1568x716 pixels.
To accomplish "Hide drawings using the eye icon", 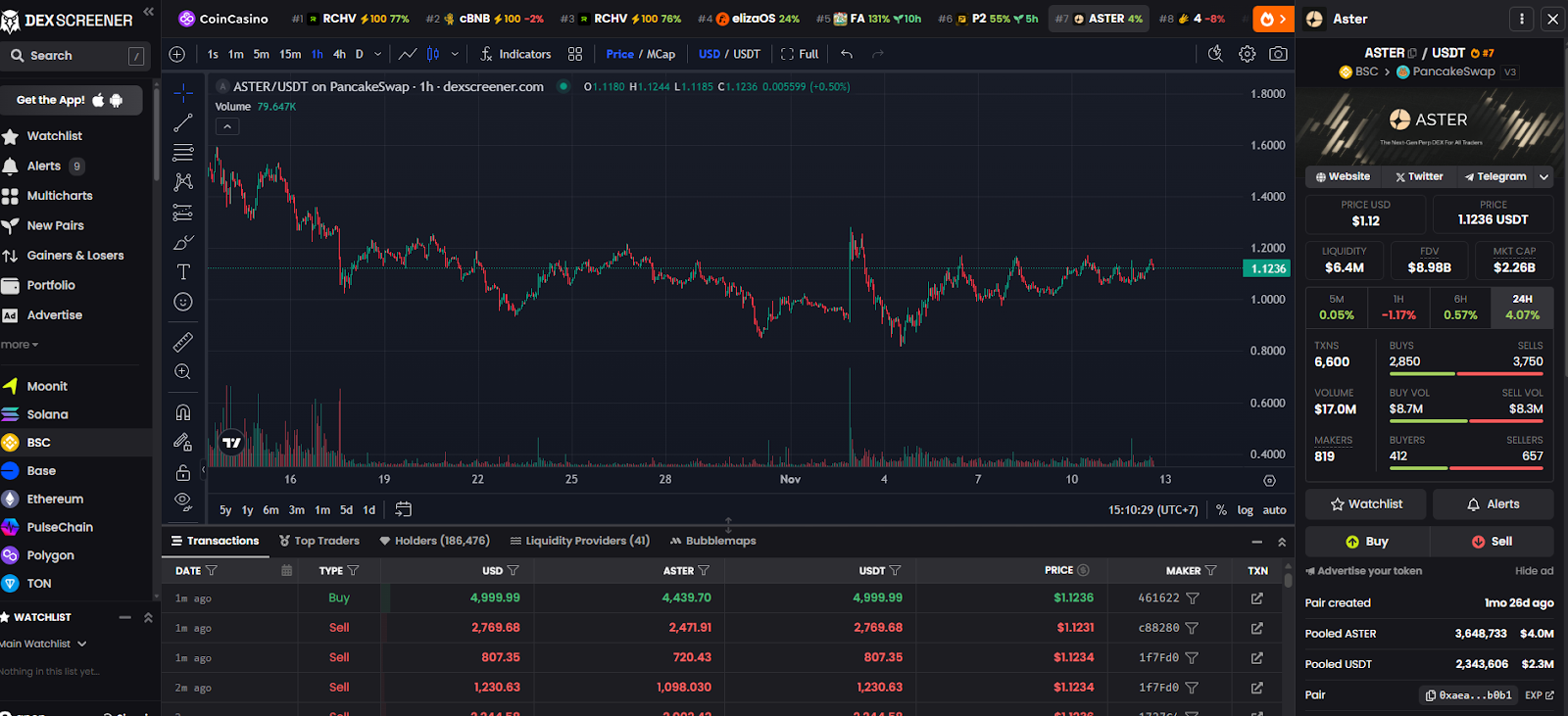I will (x=183, y=501).
